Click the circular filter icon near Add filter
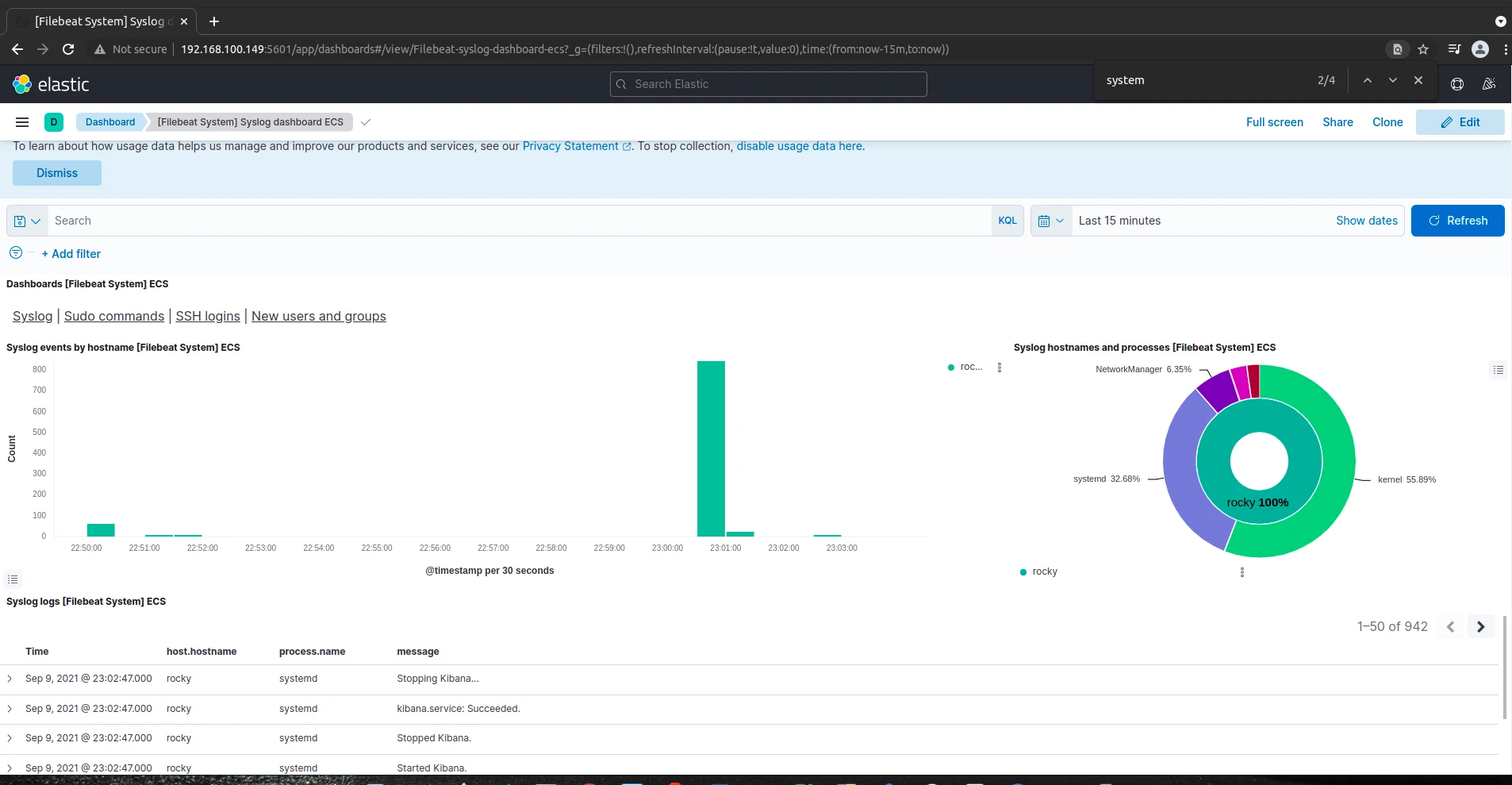The height and width of the screenshot is (785, 1512). coord(15,252)
